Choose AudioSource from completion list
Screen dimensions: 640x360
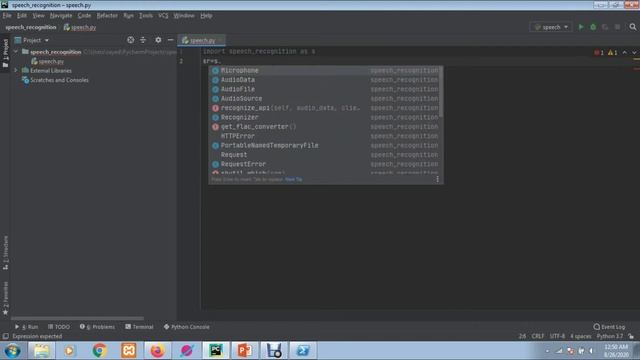[325, 98]
